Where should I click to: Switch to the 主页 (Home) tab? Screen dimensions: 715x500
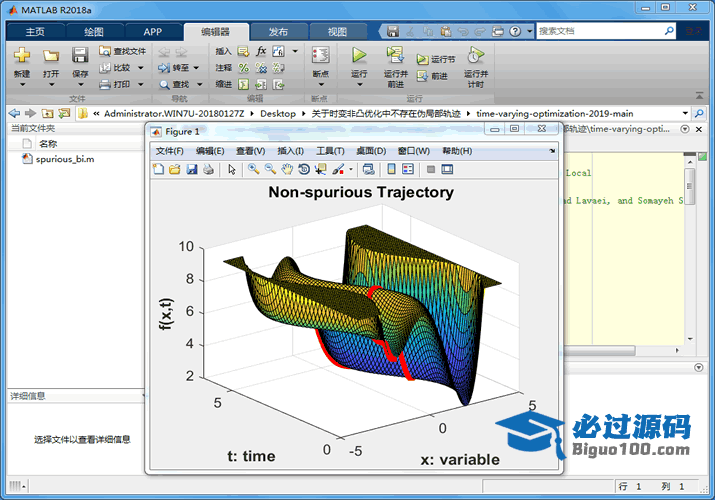35,31
